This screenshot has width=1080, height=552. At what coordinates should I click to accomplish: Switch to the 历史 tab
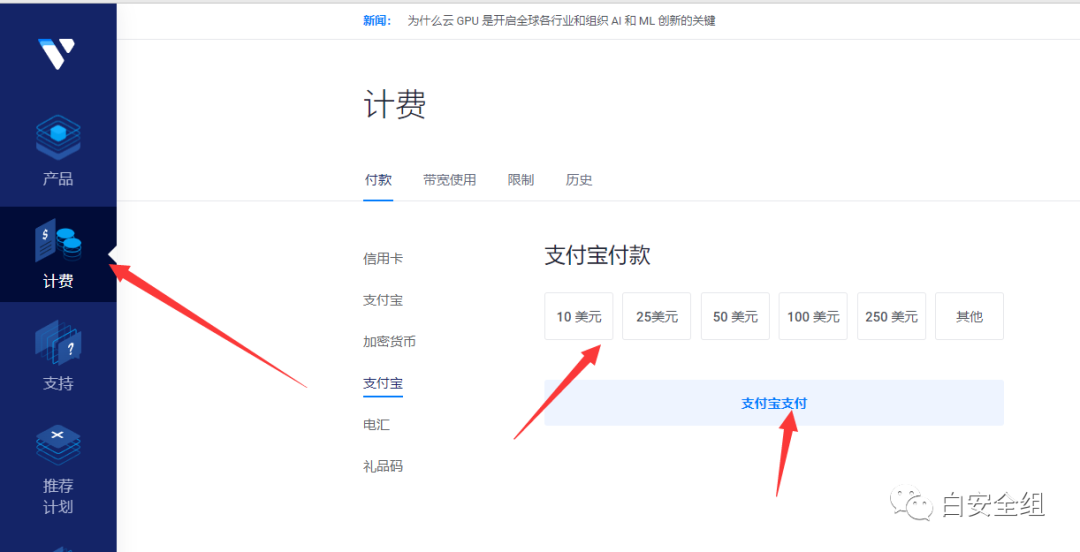(x=579, y=181)
